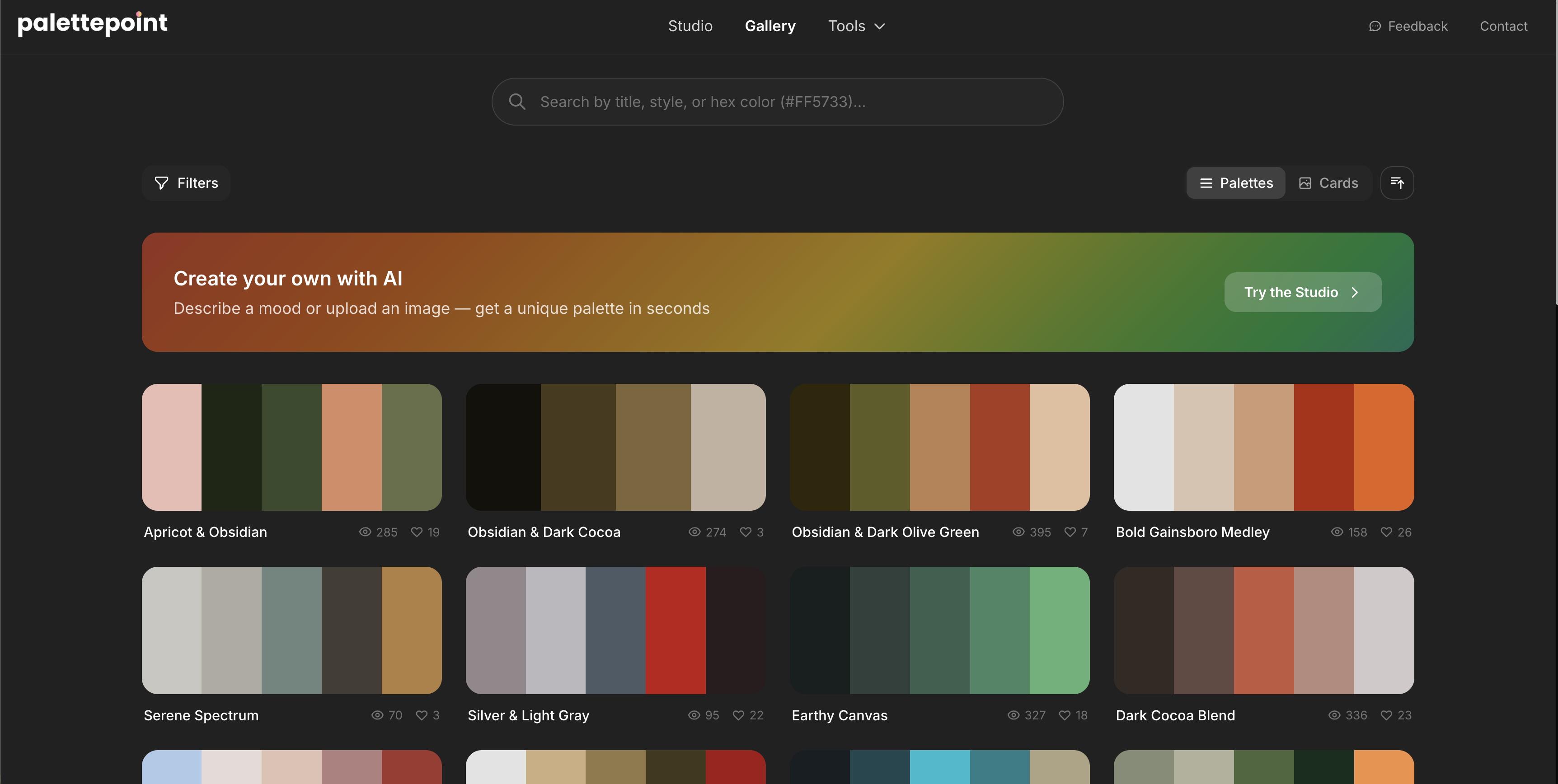The image size is (1558, 784).
Task: Open the Tools dropdown
Action: coord(855,25)
